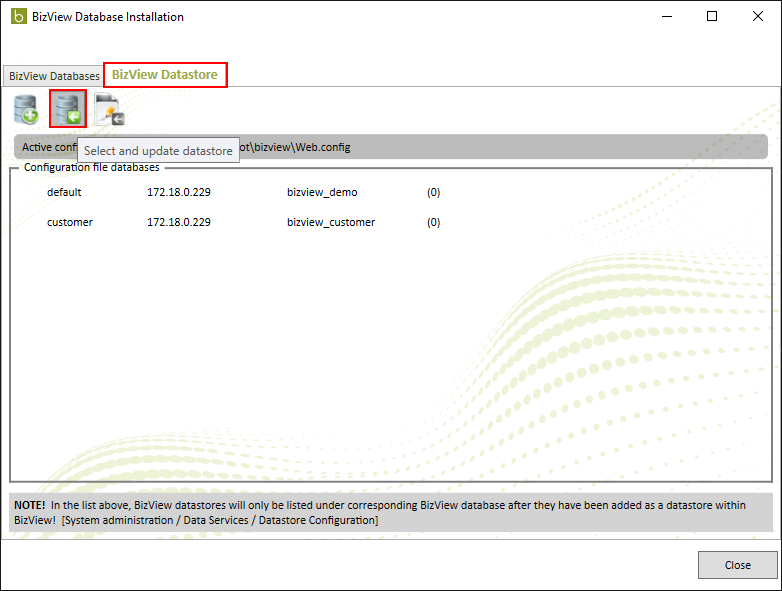The width and height of the screenshot is (782, 591).
Task: Click the (0) count in customer row
Action: point(433,222)
